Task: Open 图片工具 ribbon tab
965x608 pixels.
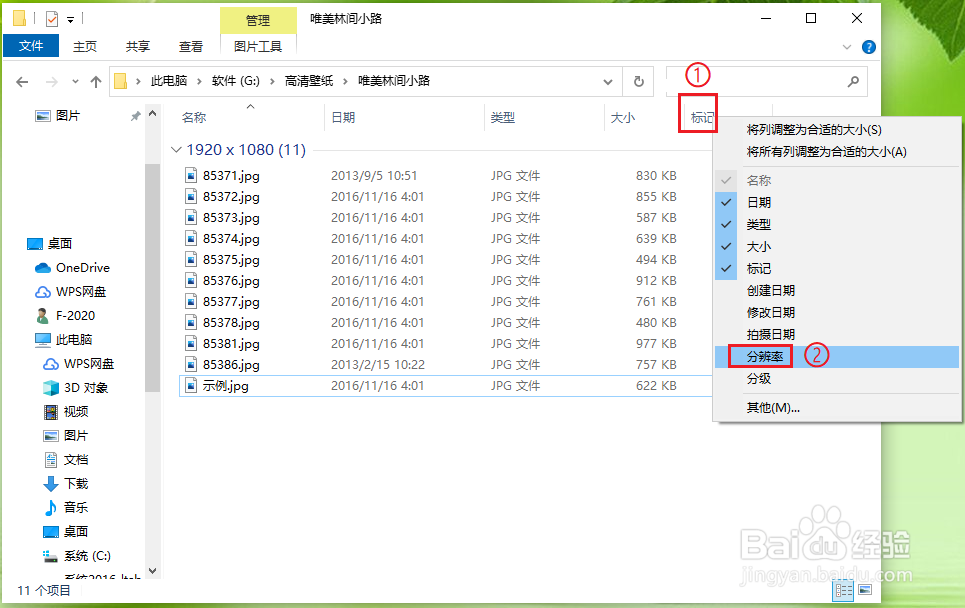Action: 258,47
